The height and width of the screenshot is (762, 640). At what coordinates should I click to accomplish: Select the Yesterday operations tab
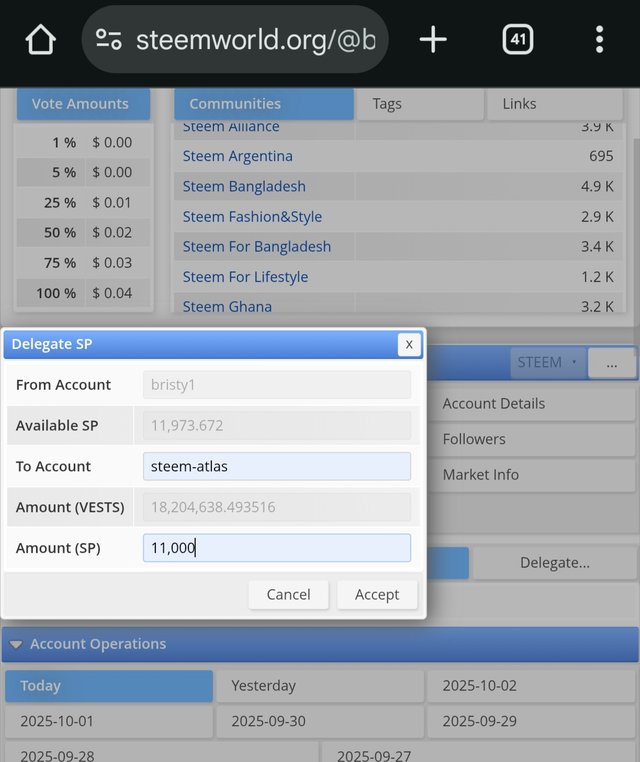click(320, 686)
